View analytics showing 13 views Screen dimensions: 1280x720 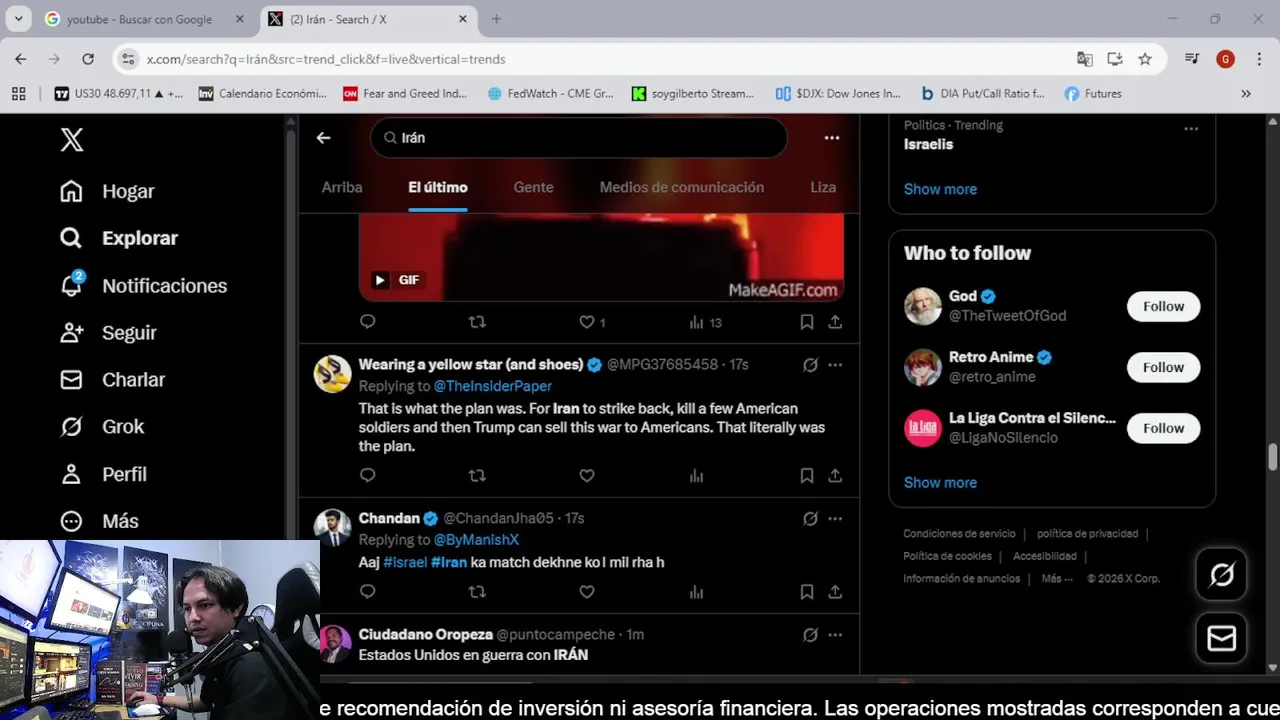pyautogui.click(x=705, y=322)
